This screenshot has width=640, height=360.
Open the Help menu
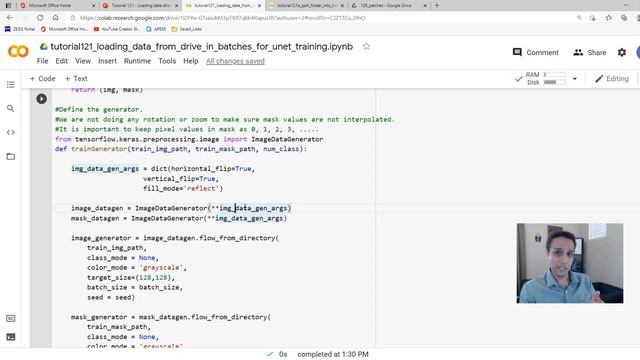coord(191,61)
